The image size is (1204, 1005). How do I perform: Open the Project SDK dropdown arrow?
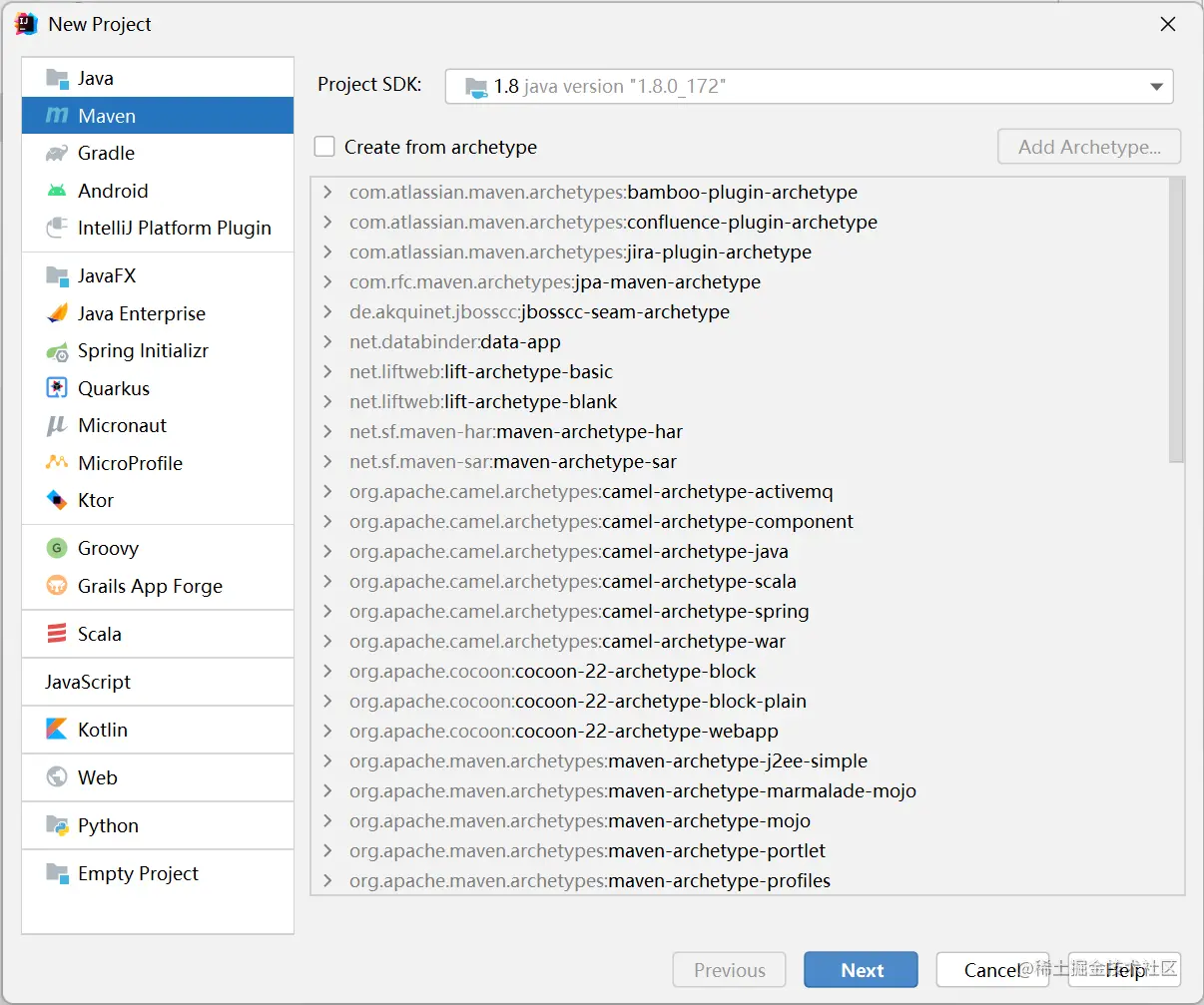pos(1156,87)
